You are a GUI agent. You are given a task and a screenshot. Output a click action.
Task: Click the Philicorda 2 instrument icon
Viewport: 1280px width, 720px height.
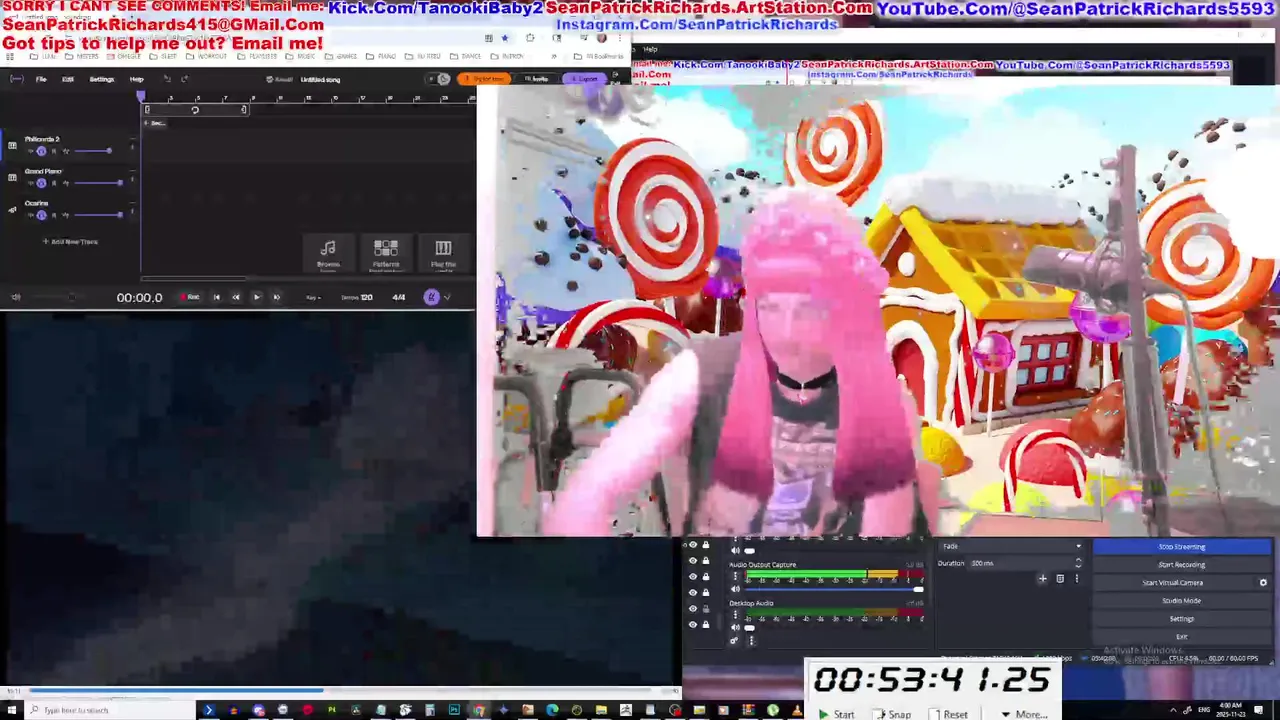point(12,145)
